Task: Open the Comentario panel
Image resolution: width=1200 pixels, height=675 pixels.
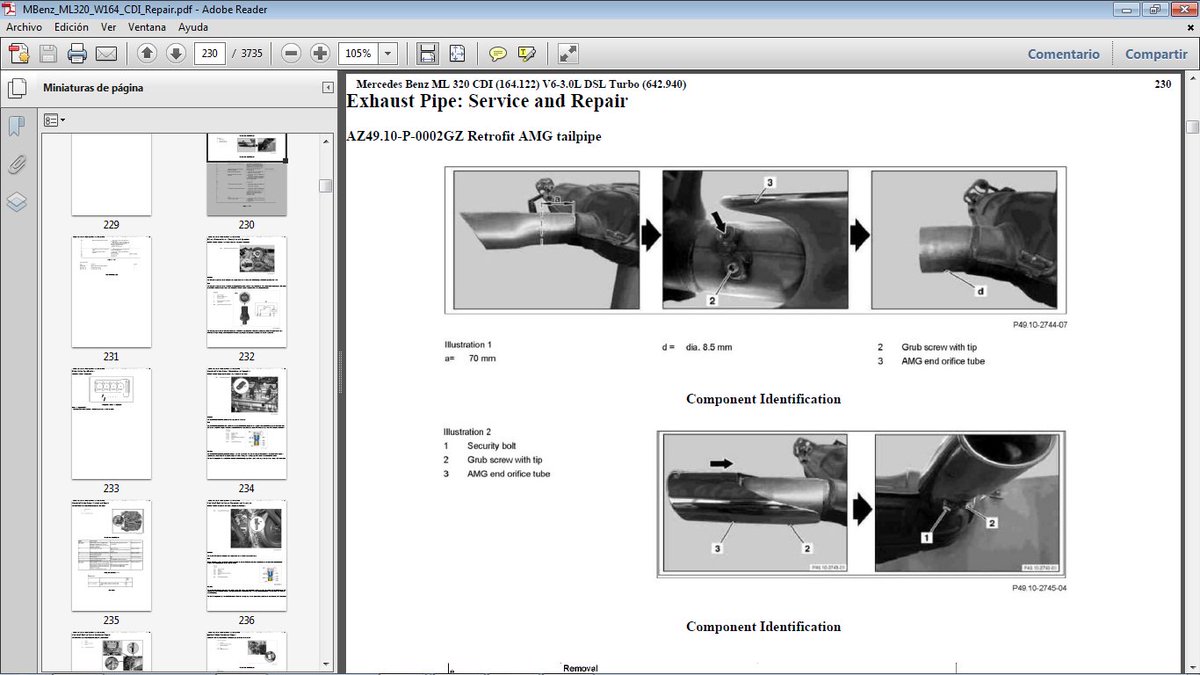Action: coord(1063,55)
